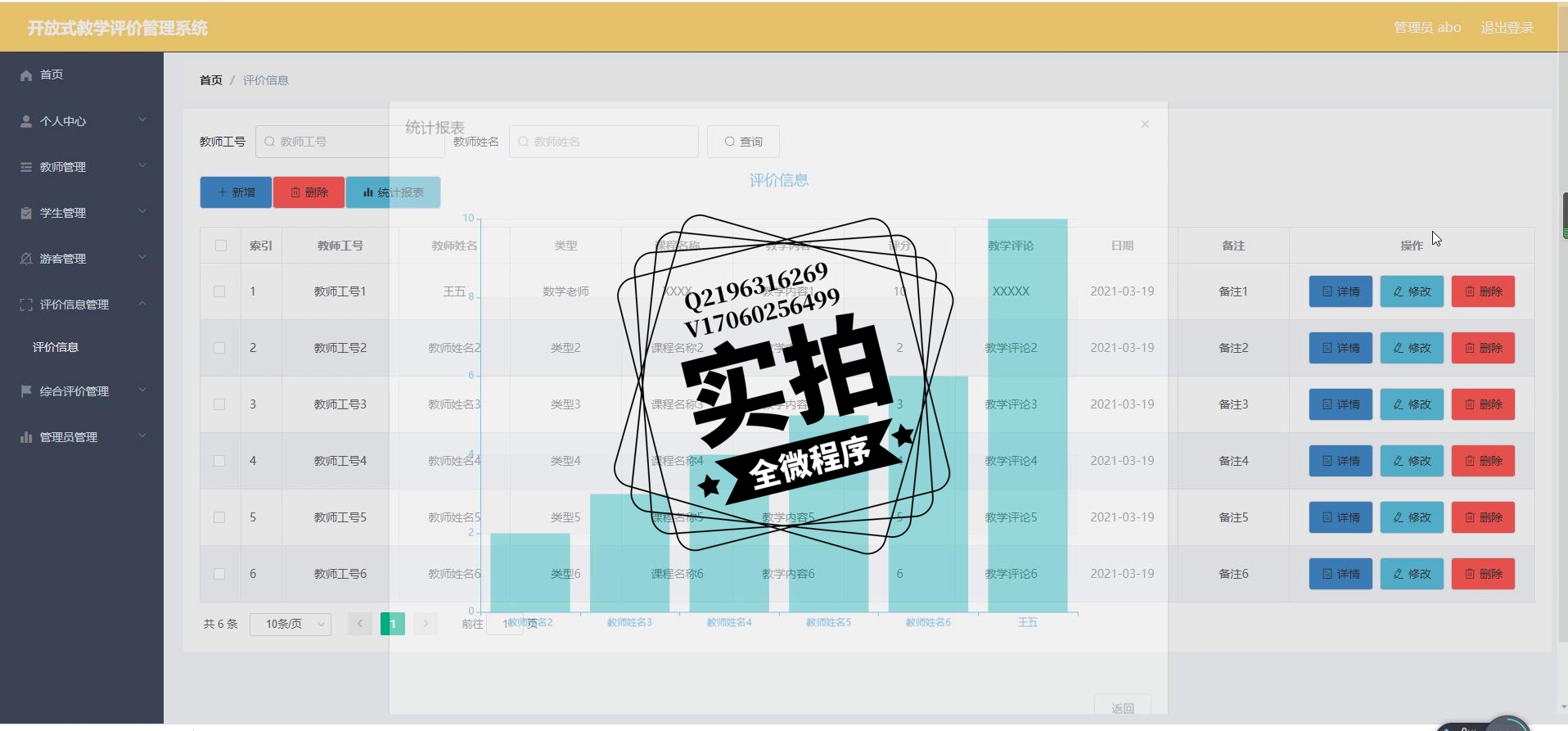Click 修改 for row 备注5

click(x=1412, y=517)
